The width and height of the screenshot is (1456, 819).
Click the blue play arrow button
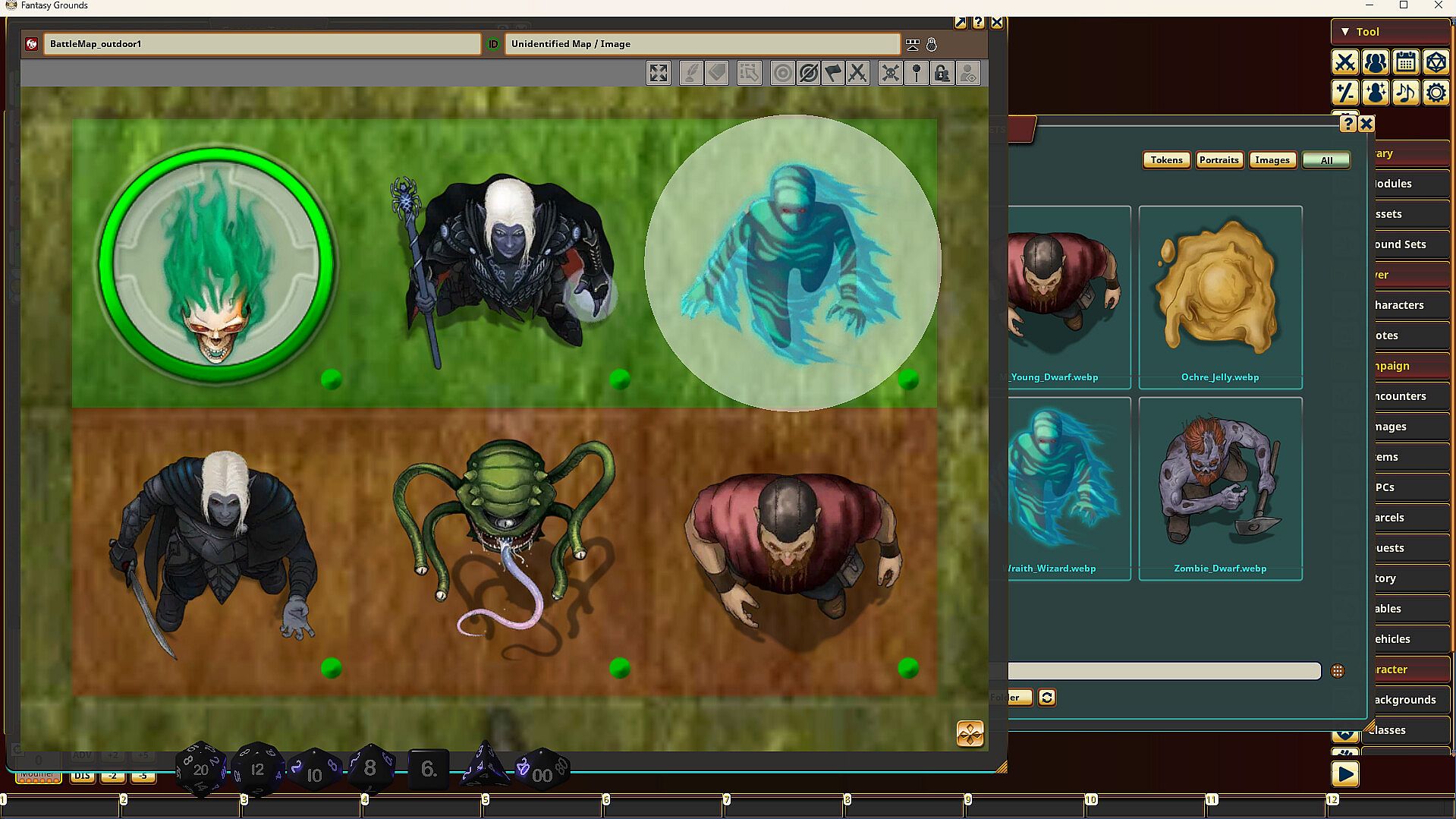pyautogui.click(x=1345, y=774)
